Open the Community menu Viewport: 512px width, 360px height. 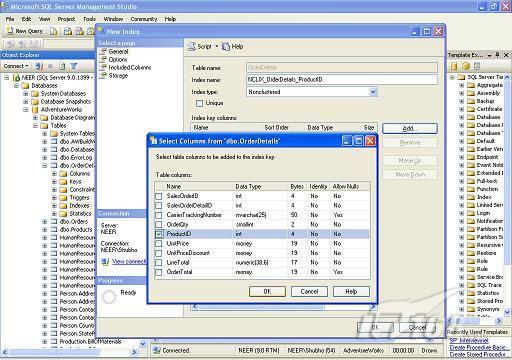click(144, 19)
